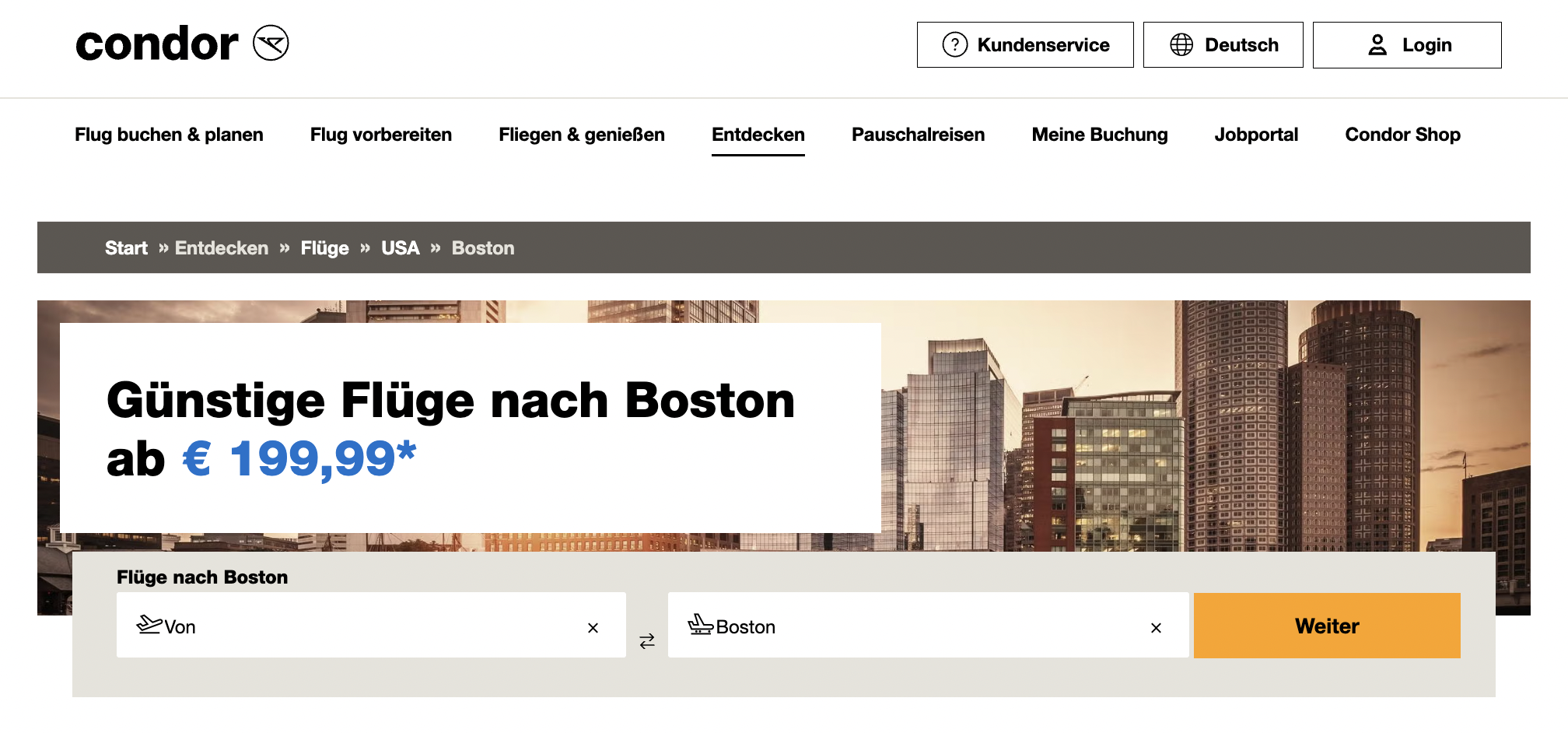Select the Entdecken menu item
The image size is (1568, 733).
(758, 135)
